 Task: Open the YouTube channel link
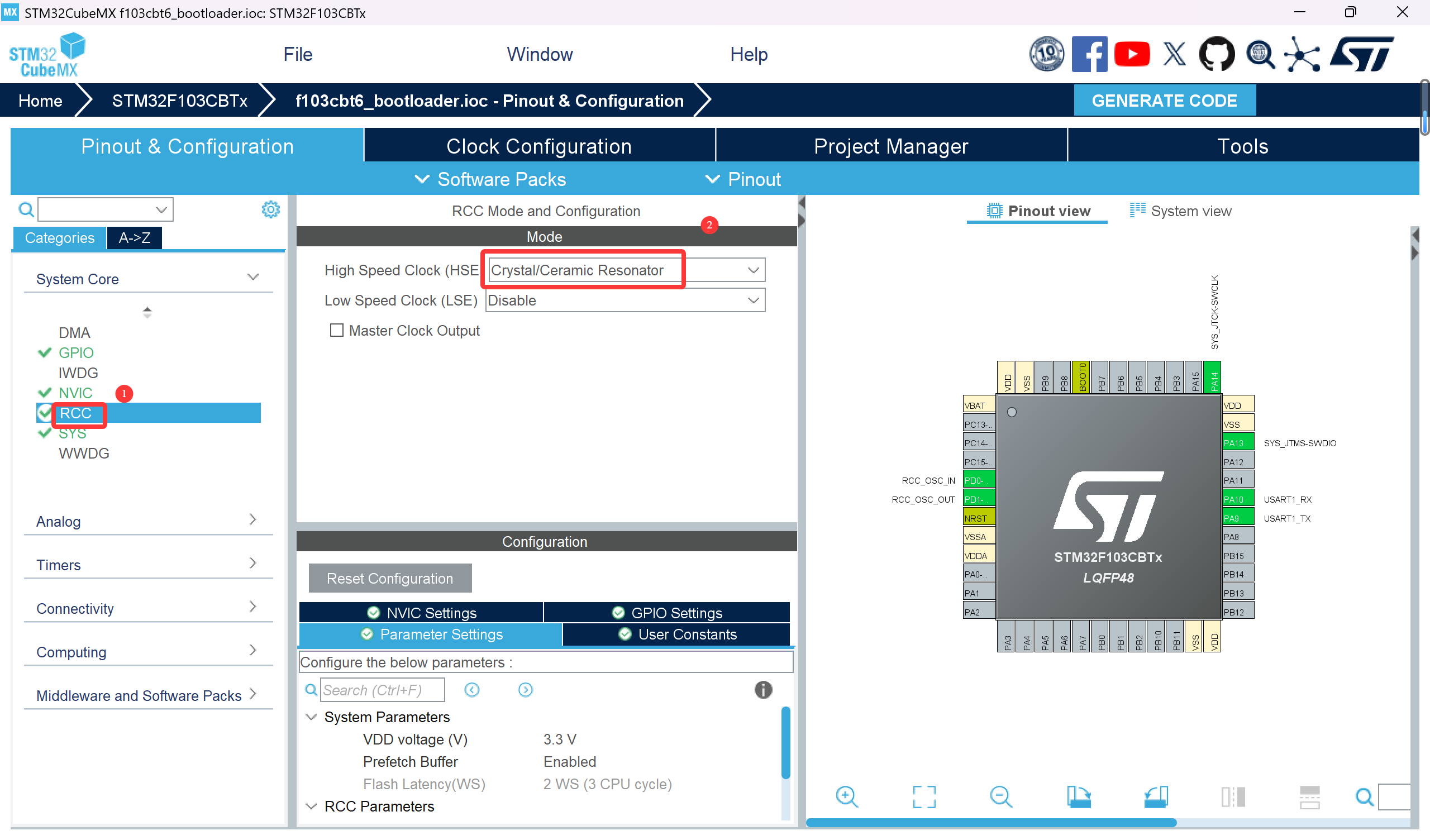coord(1132,54)
